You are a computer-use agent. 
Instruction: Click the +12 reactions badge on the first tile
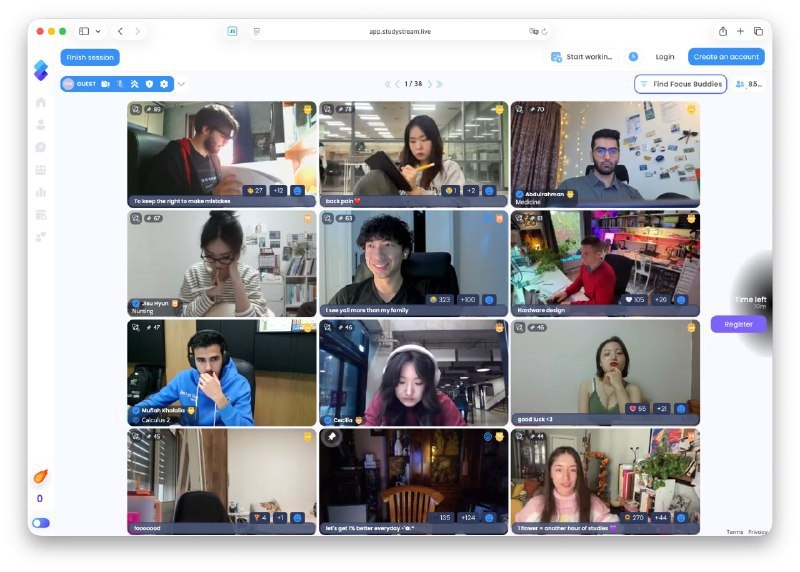pyautogui.click(x=278, y=190)
